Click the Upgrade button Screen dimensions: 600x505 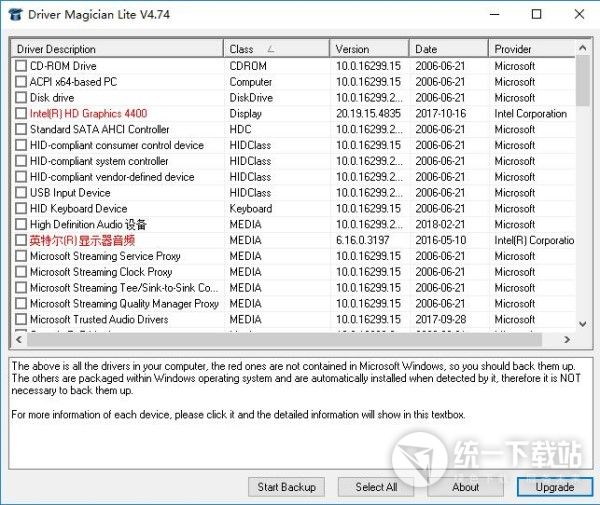[x=555, y=487]
